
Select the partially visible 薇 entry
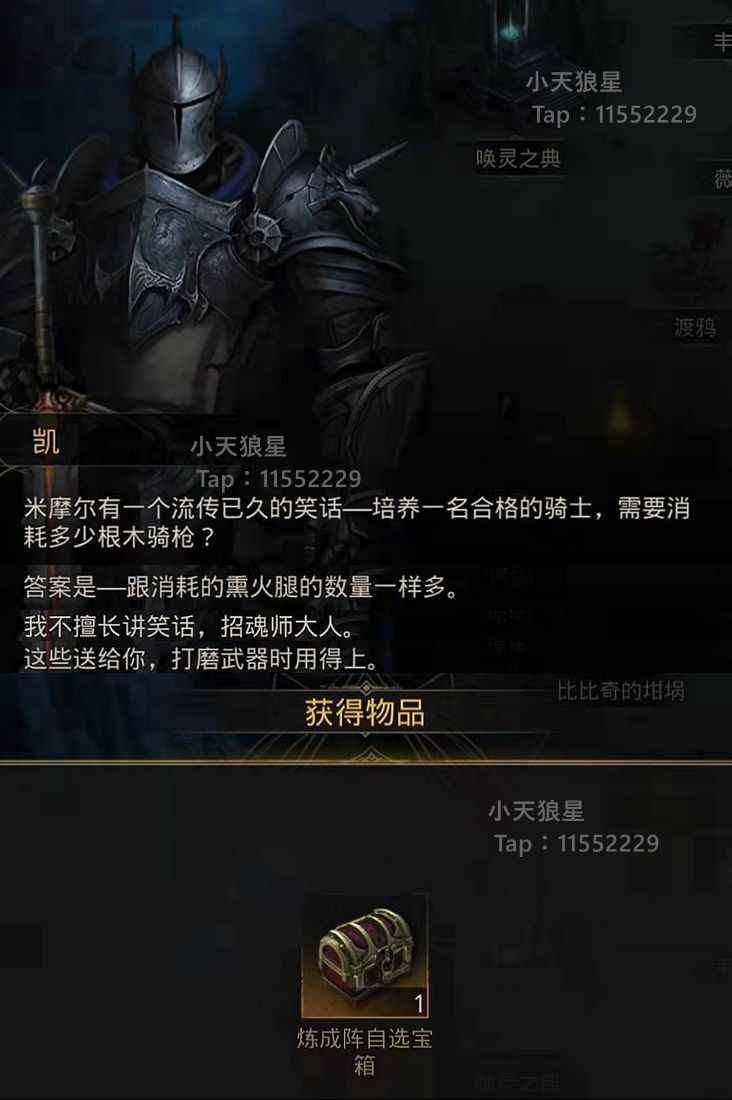(x=722, y=178)
